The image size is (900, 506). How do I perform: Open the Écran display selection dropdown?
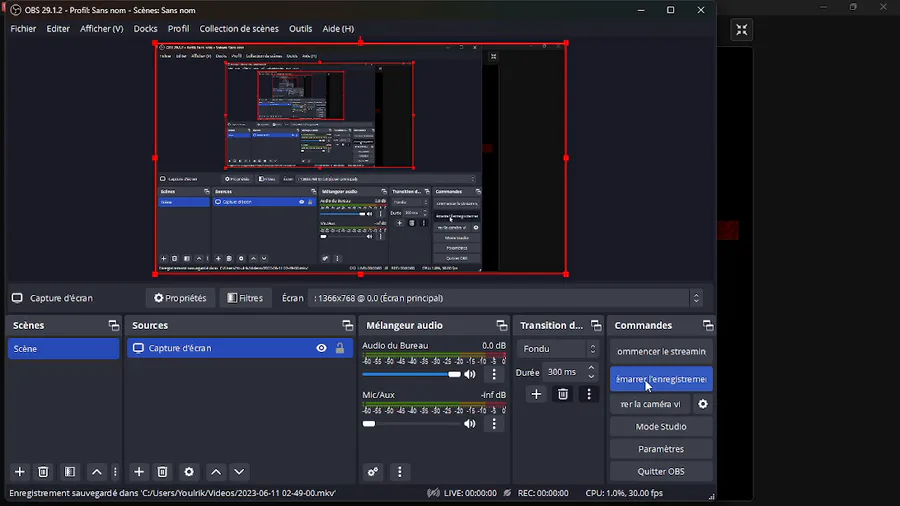pyautogui.click(x=505, y=298)
